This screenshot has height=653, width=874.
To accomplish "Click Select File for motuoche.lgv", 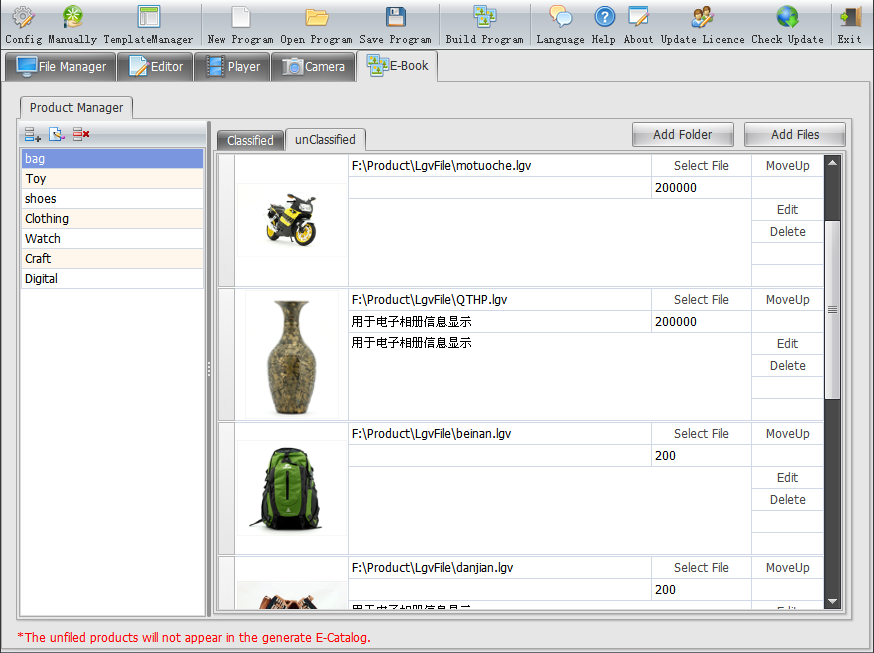I will pos(701,165).
